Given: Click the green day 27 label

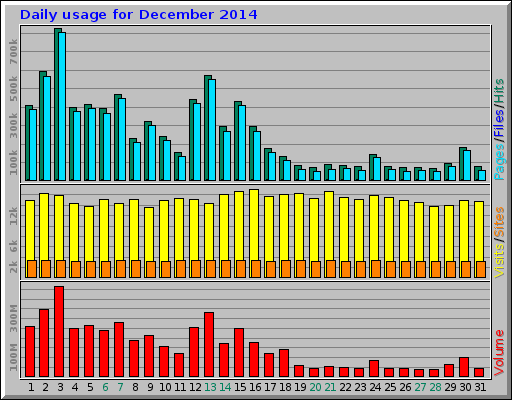Looking at the screenshot, I should (x=420, y=387).
